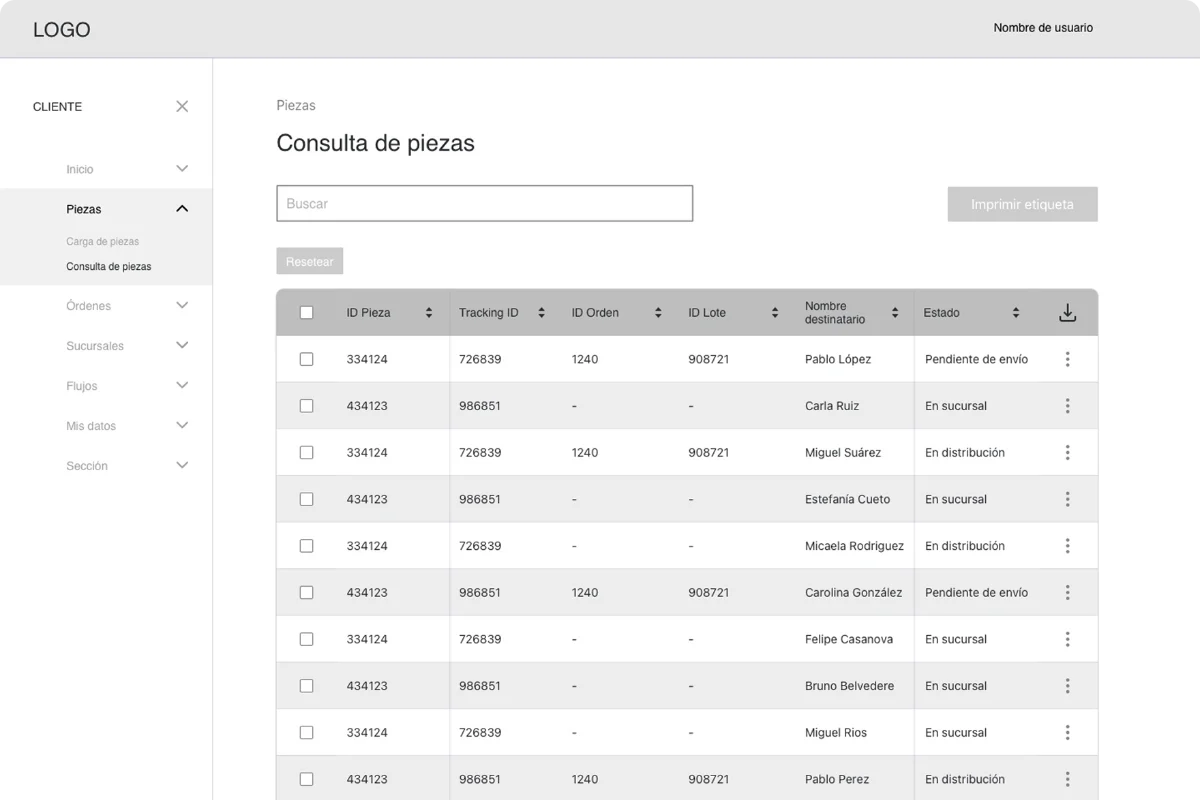Open row actions menu for Estefanía Cueto
The height and width of the screenshot is (800, 1200).
point(1067,499)
